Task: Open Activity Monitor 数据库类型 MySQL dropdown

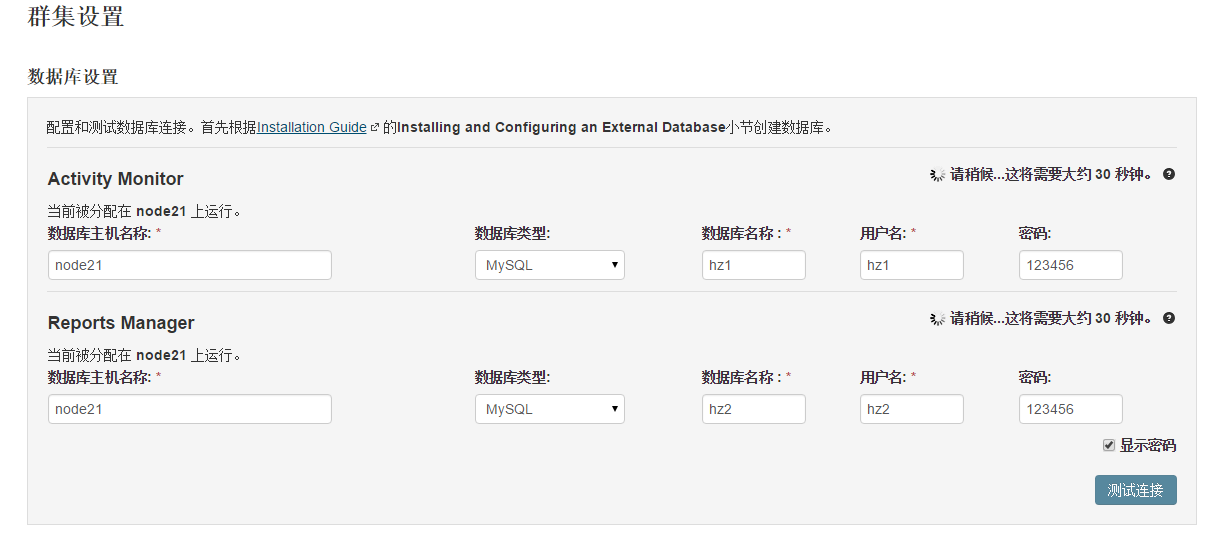Action: tap(550, 265)
